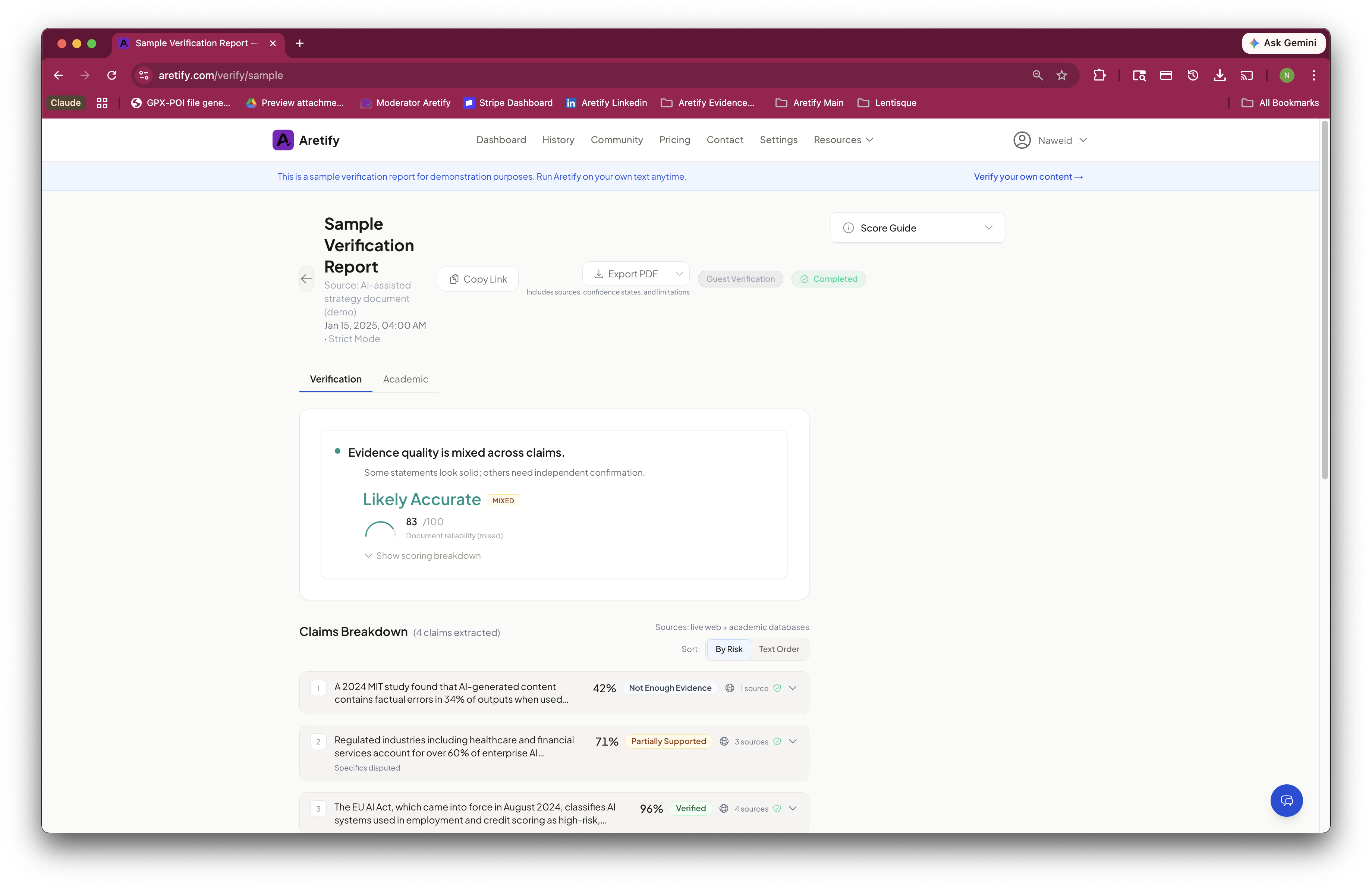Screen dimensions: 1372x888
Task: Open the Lentisque bookmarks folder
Action: coord(887,103)
